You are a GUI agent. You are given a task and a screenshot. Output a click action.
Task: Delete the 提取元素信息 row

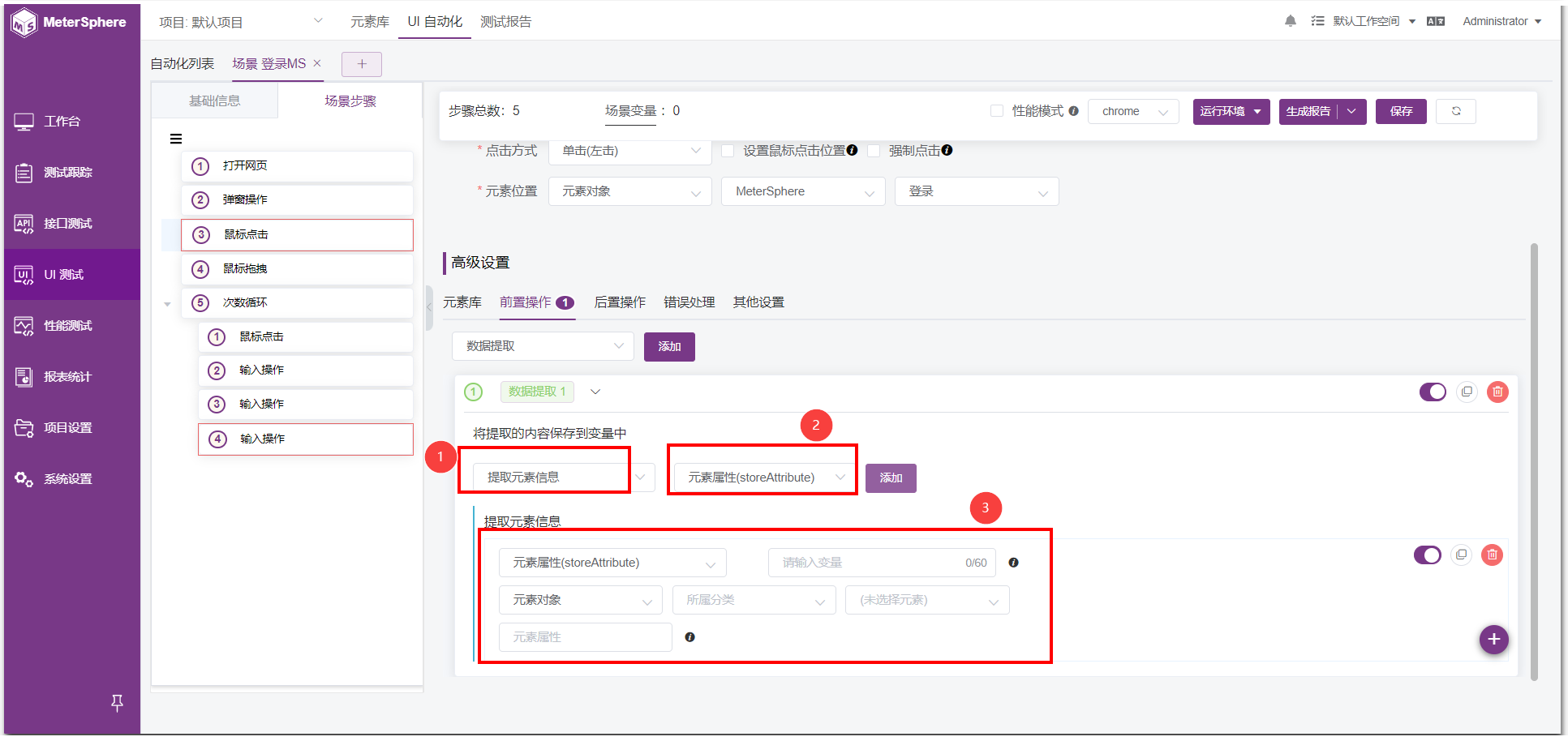[1492, 555]
